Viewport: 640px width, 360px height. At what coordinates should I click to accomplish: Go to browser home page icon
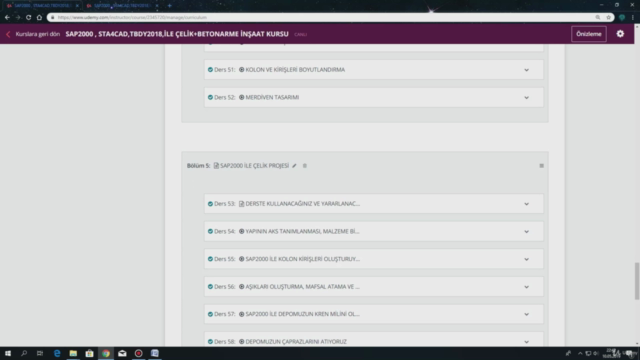(39, 18)
